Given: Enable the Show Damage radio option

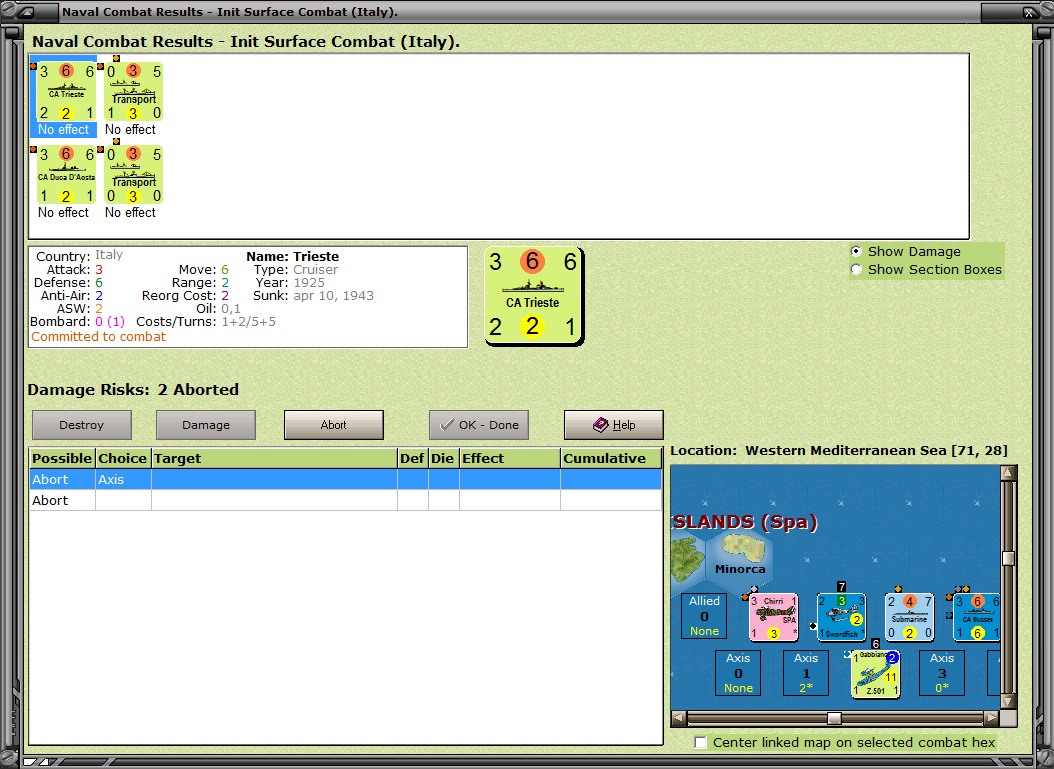Looking at the screenshot, I should tap(856, 251).
